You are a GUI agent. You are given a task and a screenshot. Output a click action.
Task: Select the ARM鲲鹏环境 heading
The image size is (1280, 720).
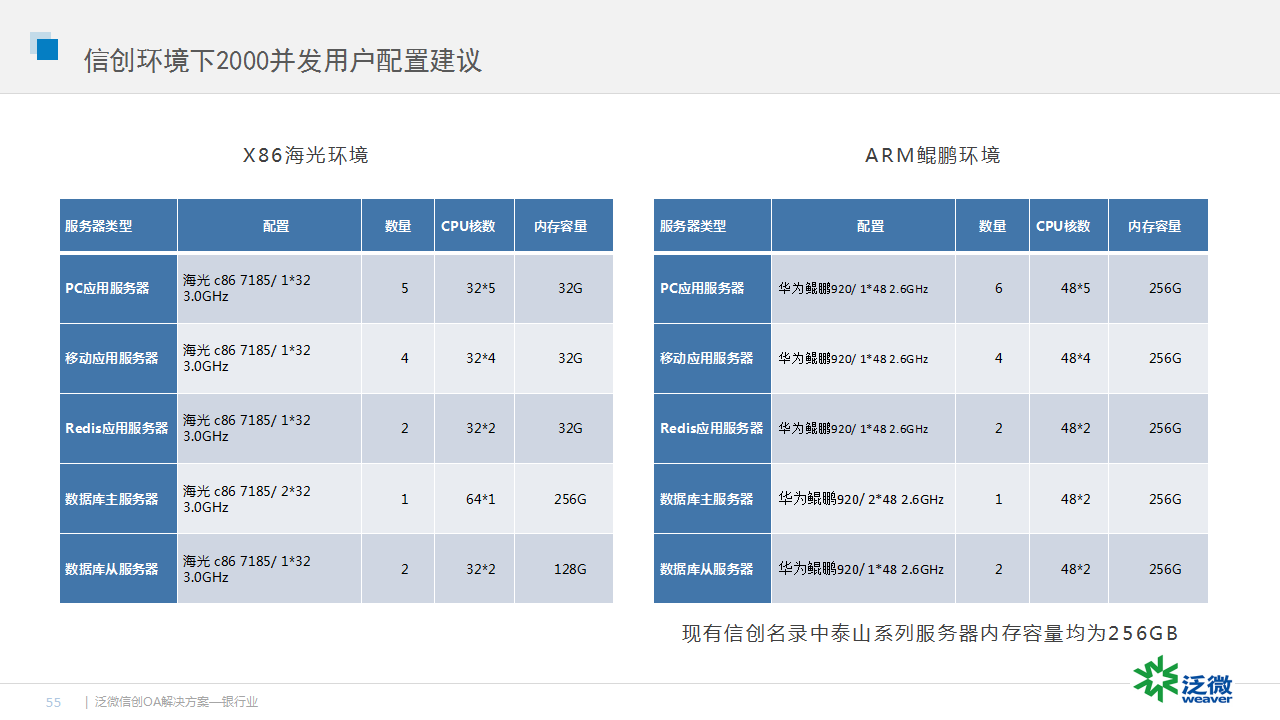click(932, 155)
